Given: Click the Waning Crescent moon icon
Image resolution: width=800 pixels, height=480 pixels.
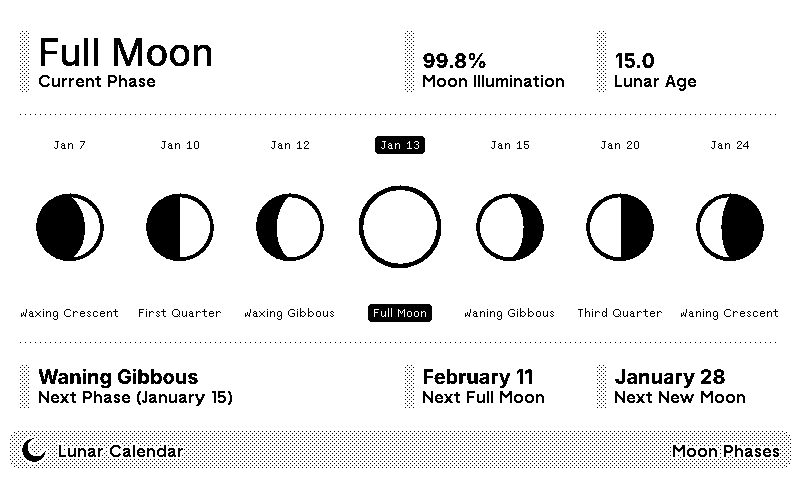Looking at the screenshot, I should point(730,227).
